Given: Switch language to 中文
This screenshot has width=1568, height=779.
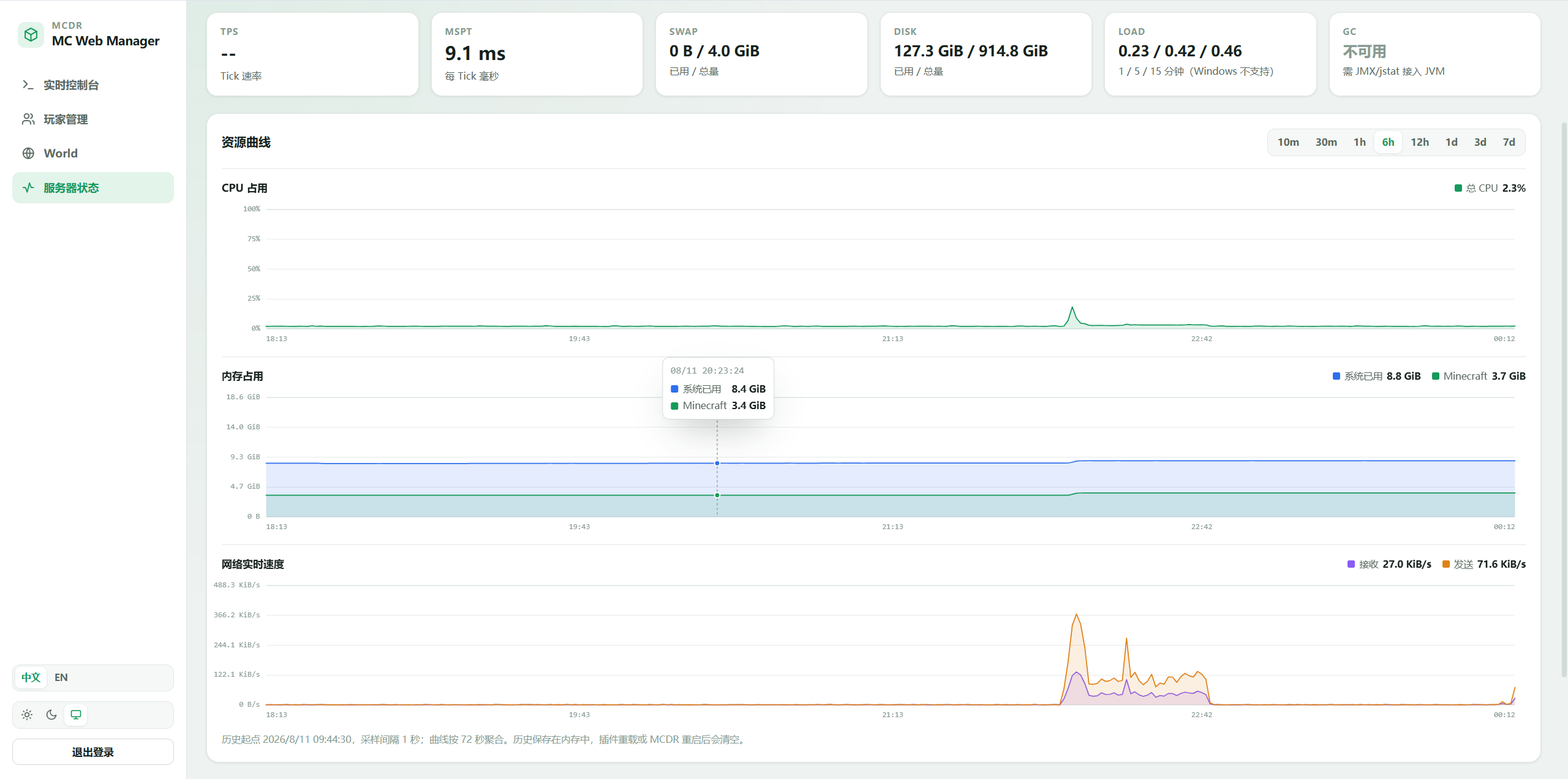Looking at the screenshot, I should (x=31, y=677).
